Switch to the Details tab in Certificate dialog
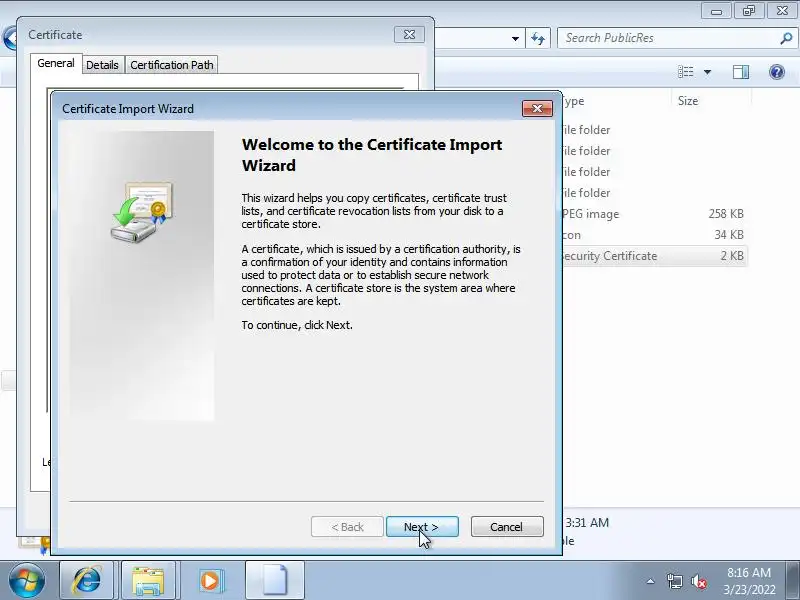The height and width of the screenshot is (600, 800). pyautogui.click(x=102, y=65)
